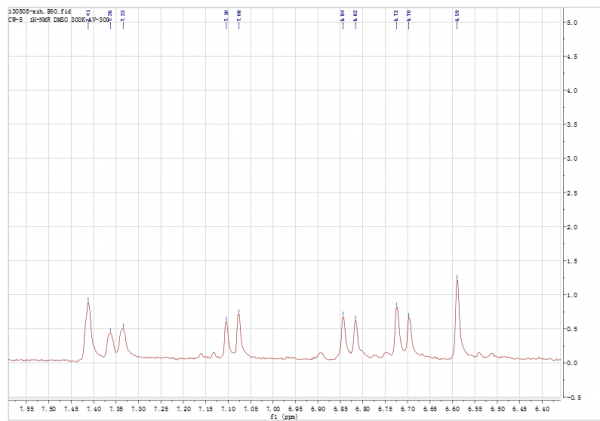Click the spectrum peak apex near 7.41 ppm
600x421 pixels.
88,303
